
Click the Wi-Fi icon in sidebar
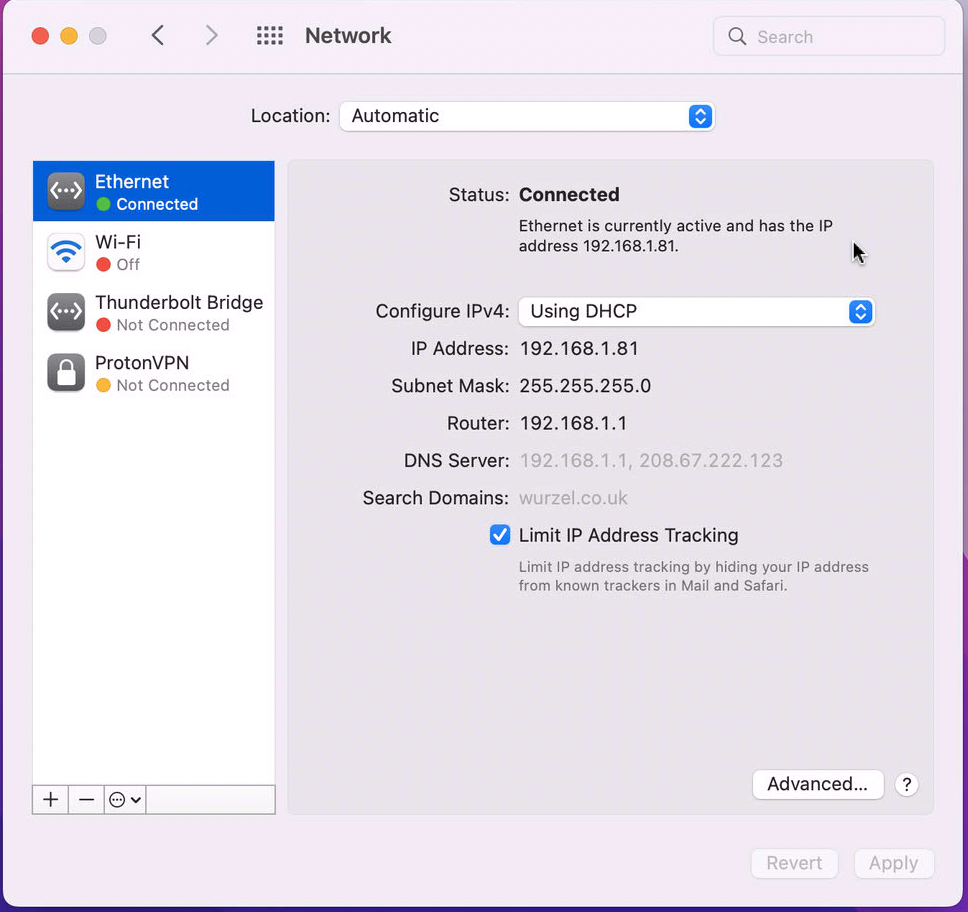click(66, 252)
